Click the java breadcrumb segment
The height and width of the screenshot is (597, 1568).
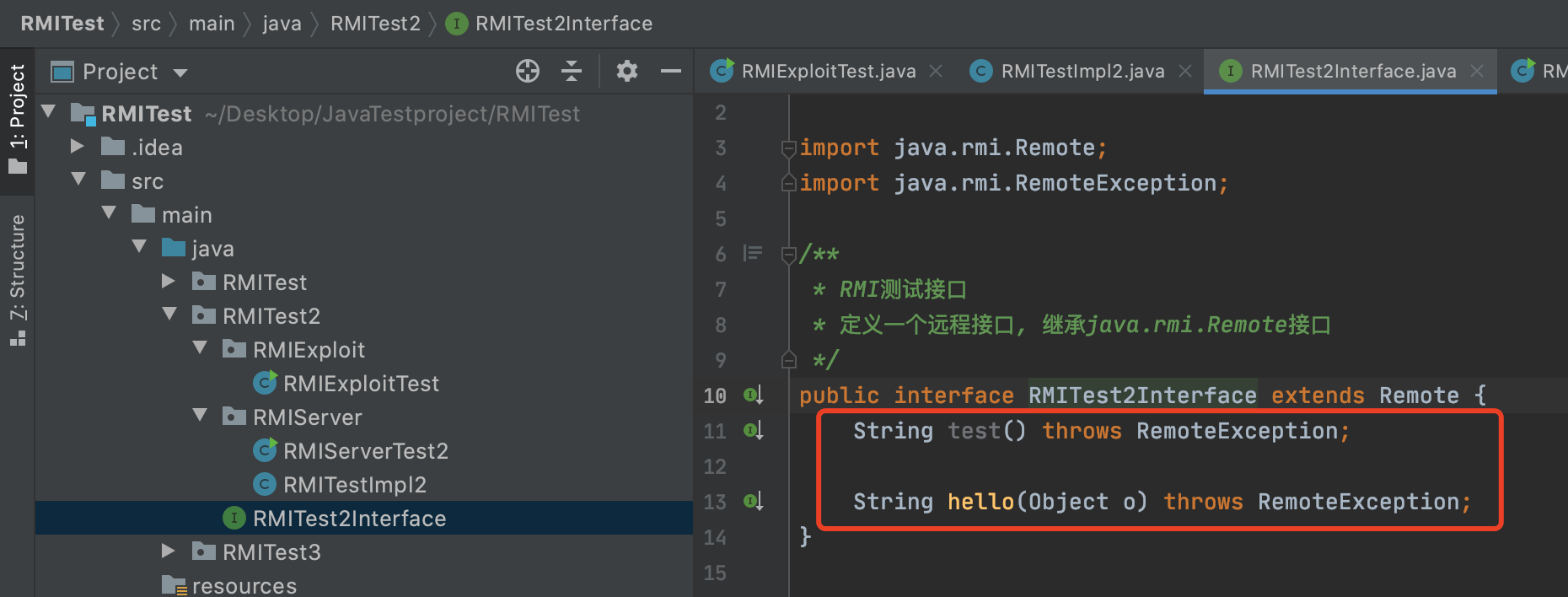click(x=282, y=24)
